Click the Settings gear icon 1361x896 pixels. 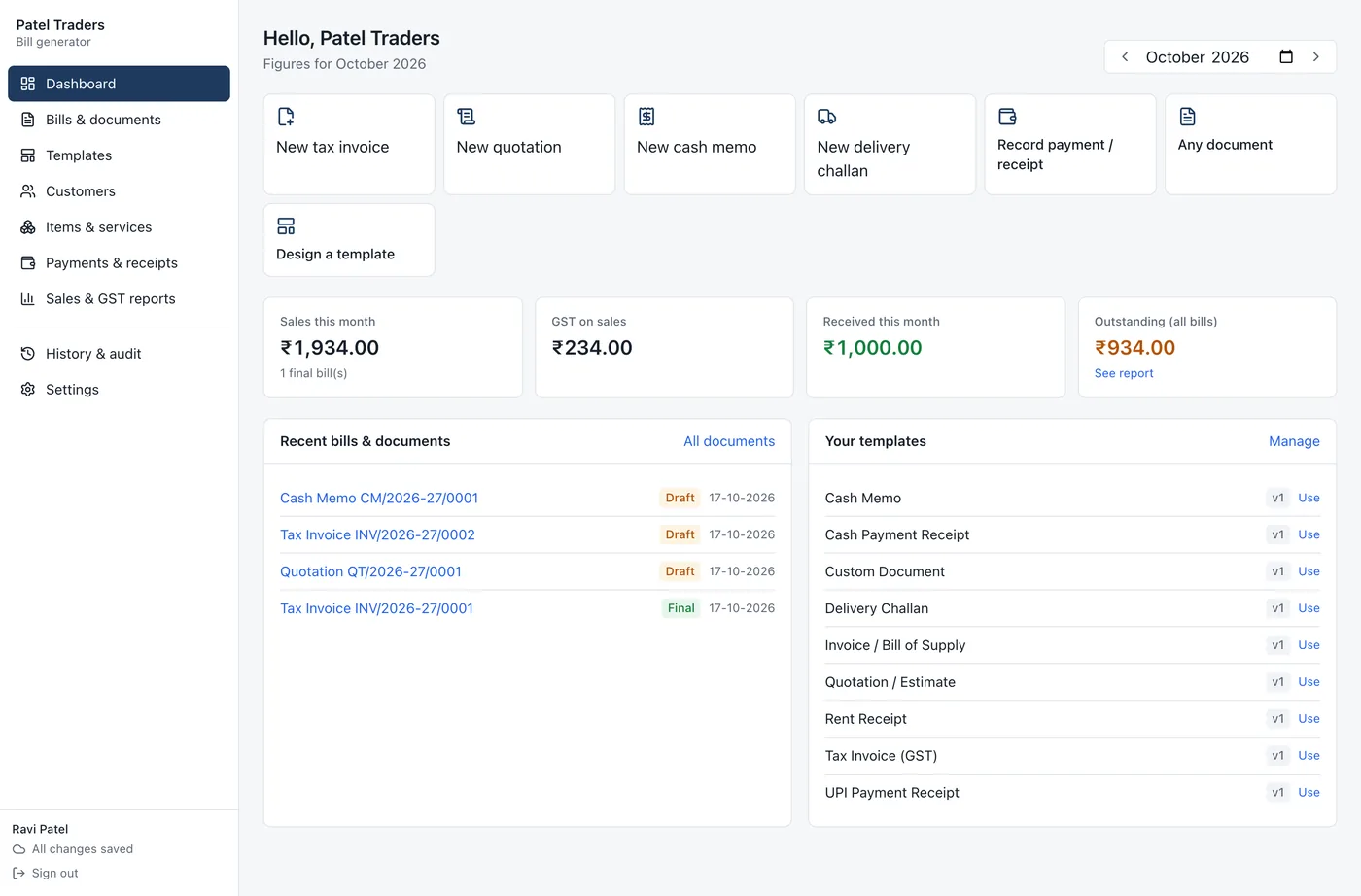coord(28,390)
